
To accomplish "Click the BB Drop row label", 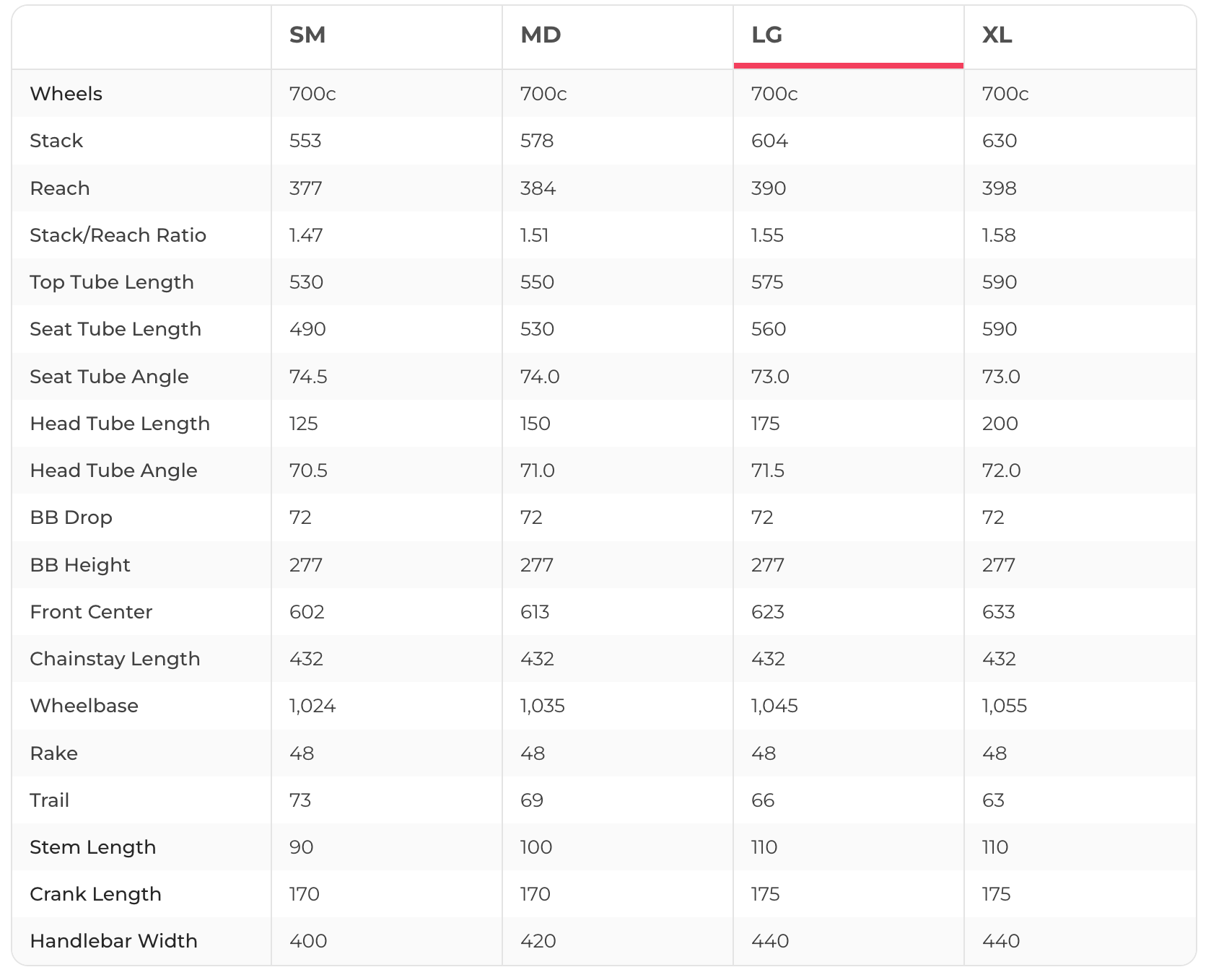I will coord(71,517).
